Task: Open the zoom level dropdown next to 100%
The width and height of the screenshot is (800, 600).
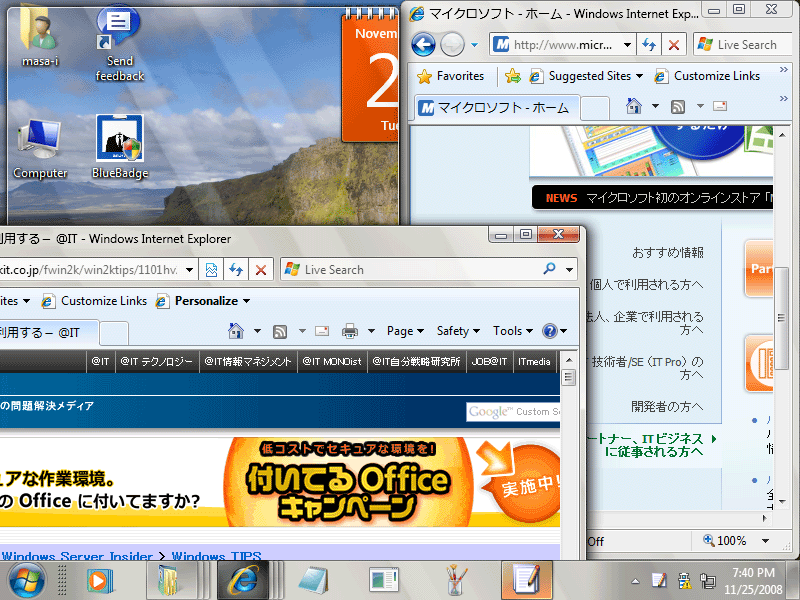Action: coord(765,541)
